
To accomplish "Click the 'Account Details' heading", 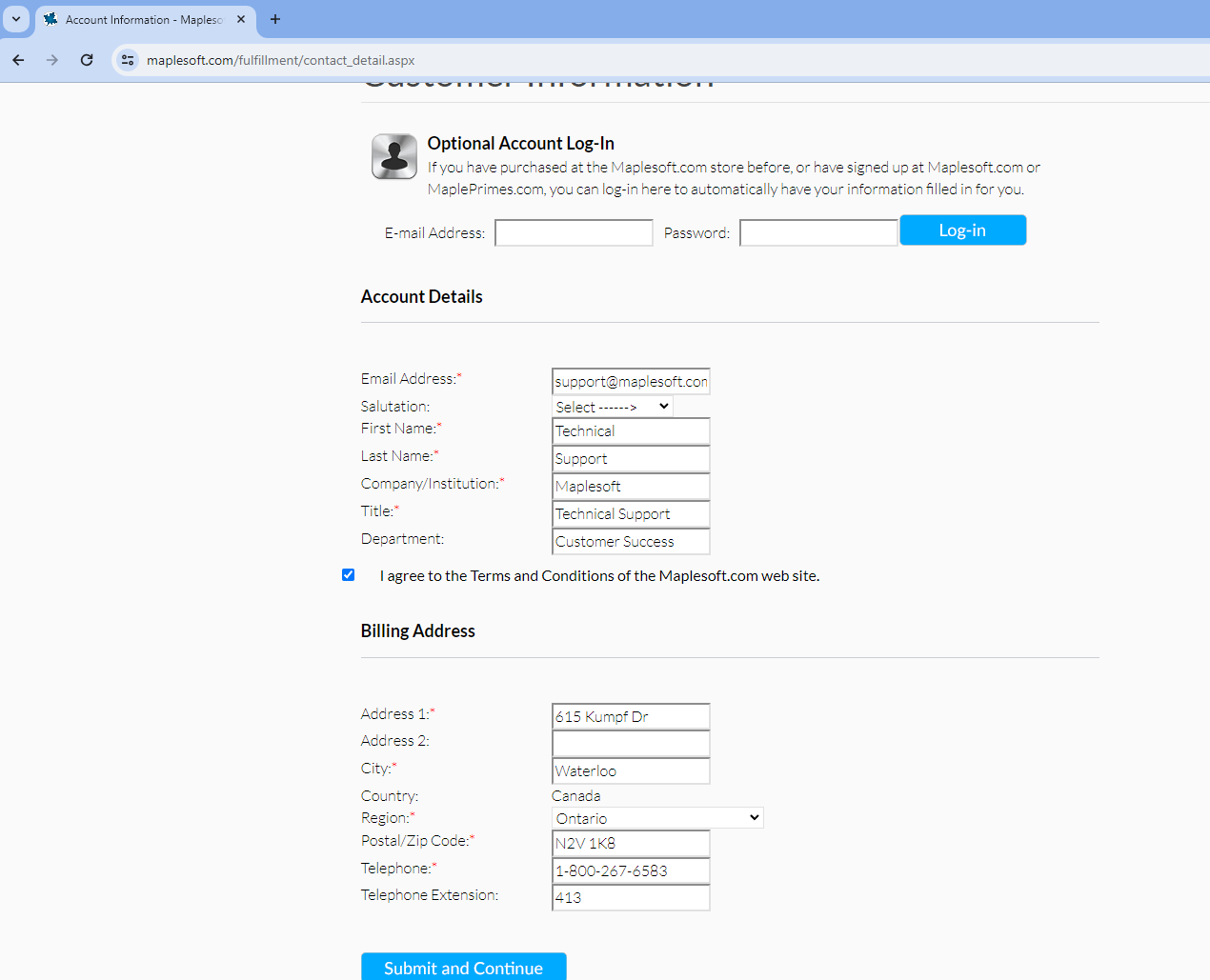I will (x=421, y=296).
